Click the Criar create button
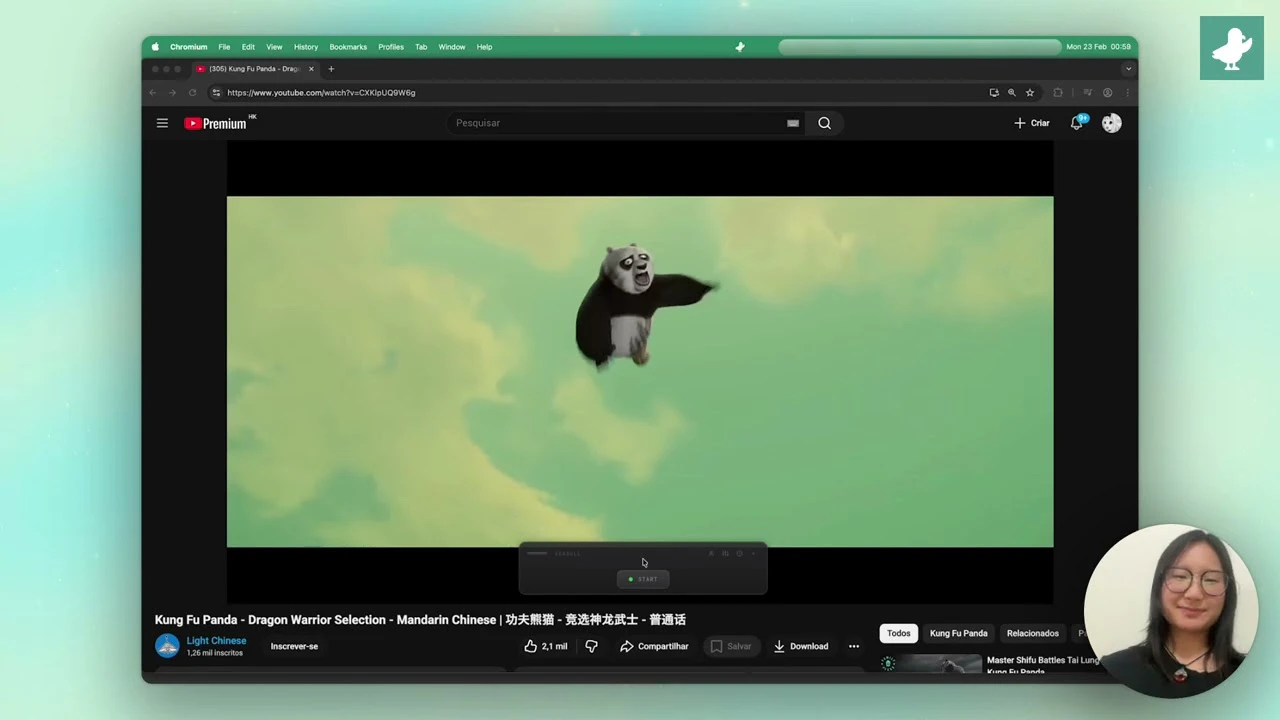Screen dimensions: 1280x720 click(1031, 123)
